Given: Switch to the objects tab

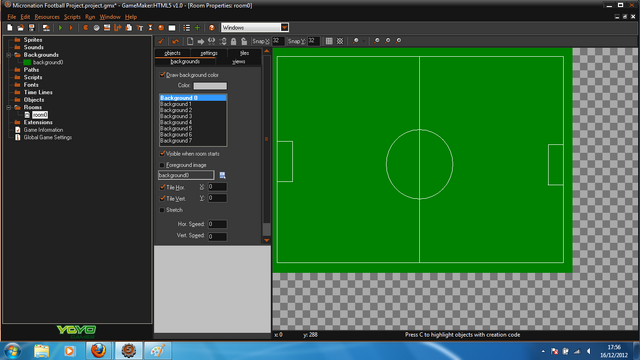Looking at the screenshot, I should [172, 53].
